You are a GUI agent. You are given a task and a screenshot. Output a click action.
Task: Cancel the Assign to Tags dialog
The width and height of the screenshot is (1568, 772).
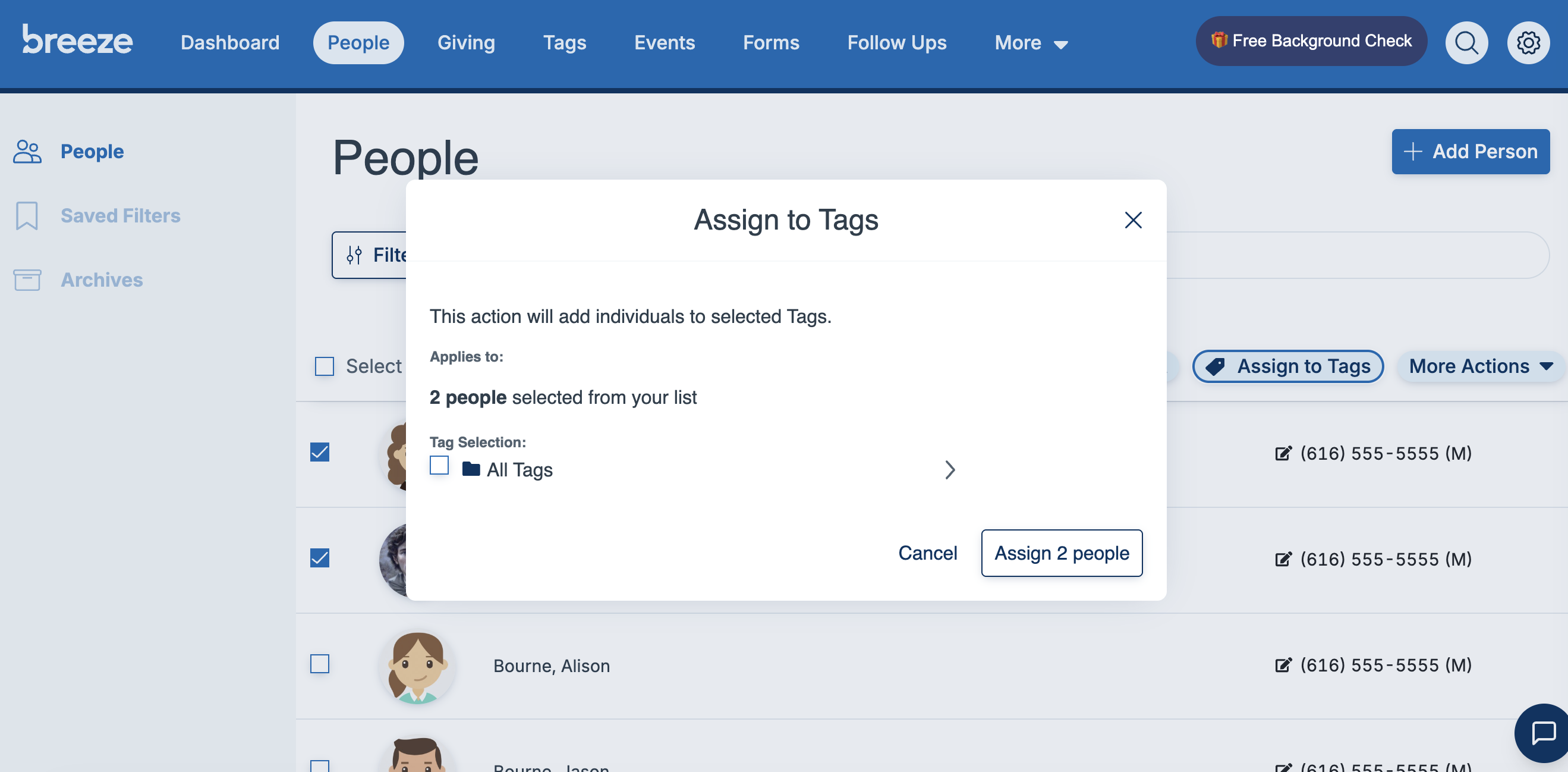point(928,553)
